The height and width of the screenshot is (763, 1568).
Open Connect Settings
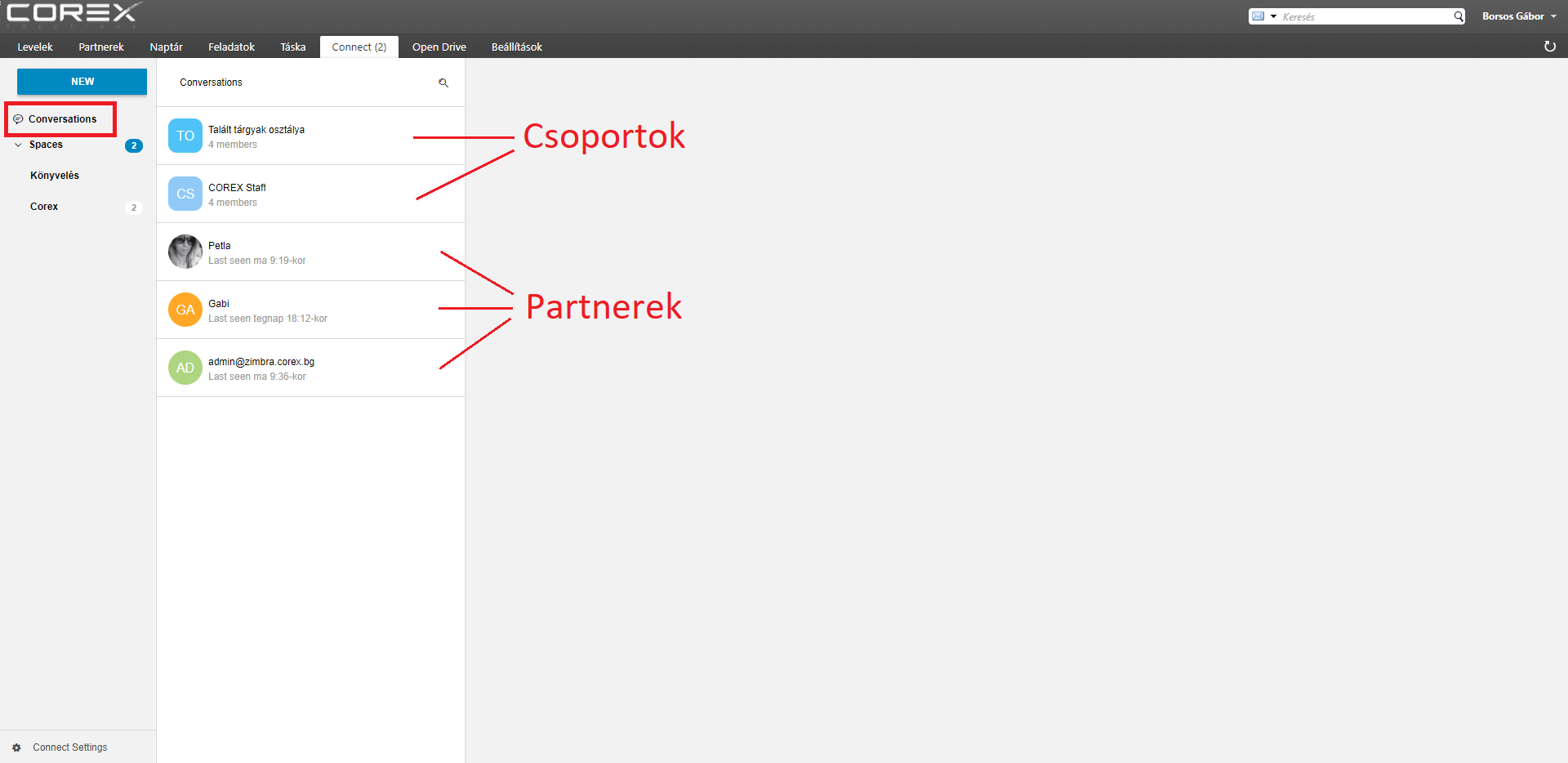[69, 747]
